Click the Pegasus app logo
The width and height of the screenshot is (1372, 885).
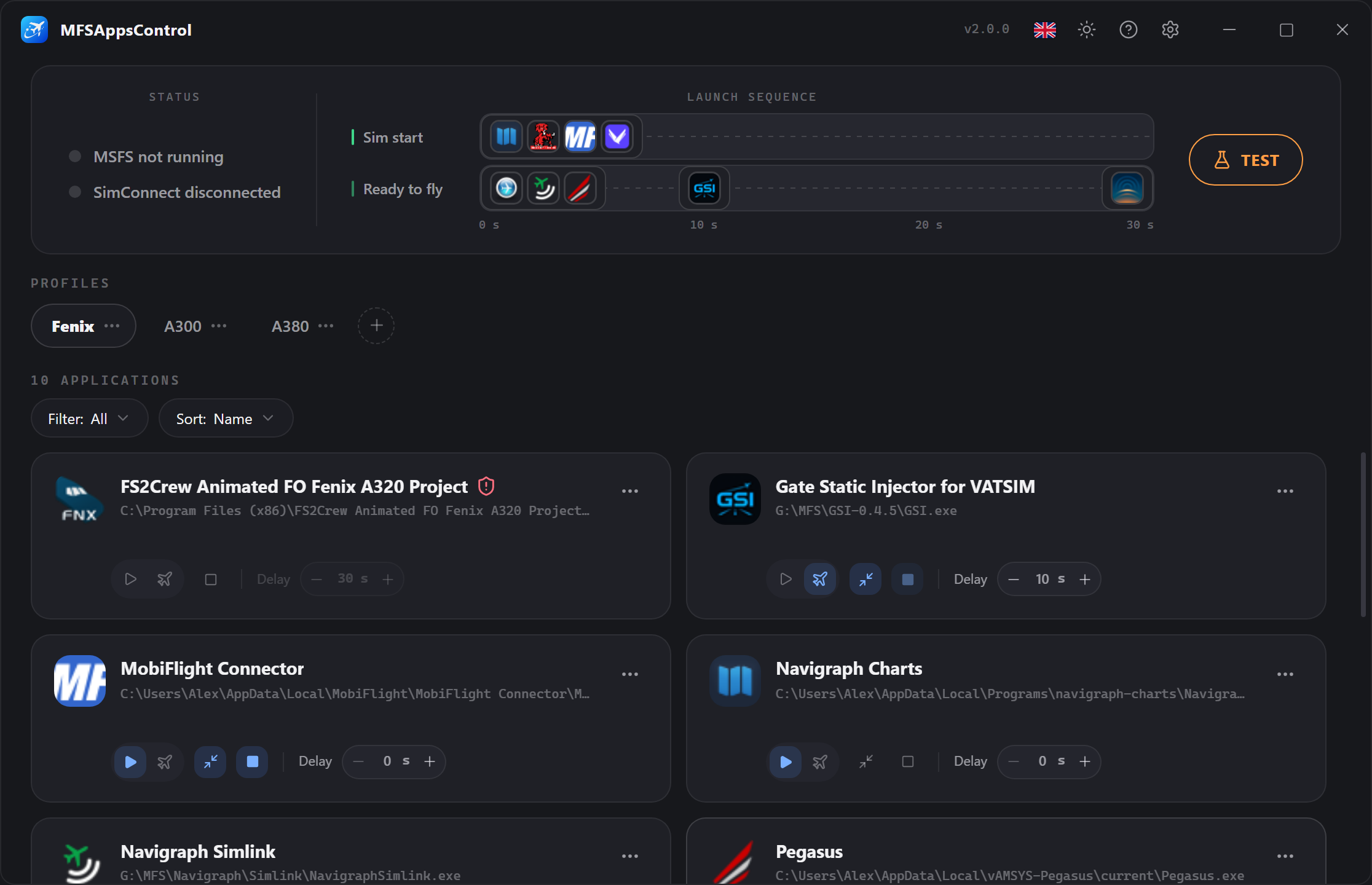pyautogui.click(x=735, y=862)
